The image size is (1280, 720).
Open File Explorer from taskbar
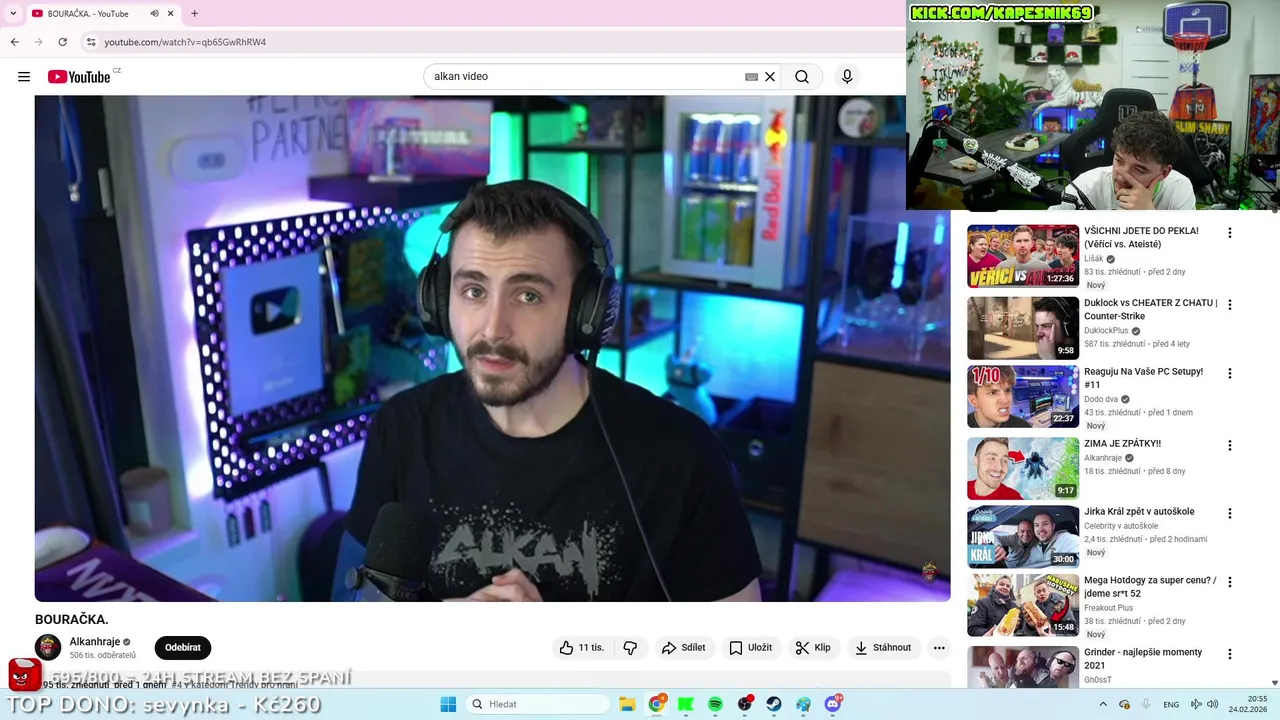tap(627, 704)
